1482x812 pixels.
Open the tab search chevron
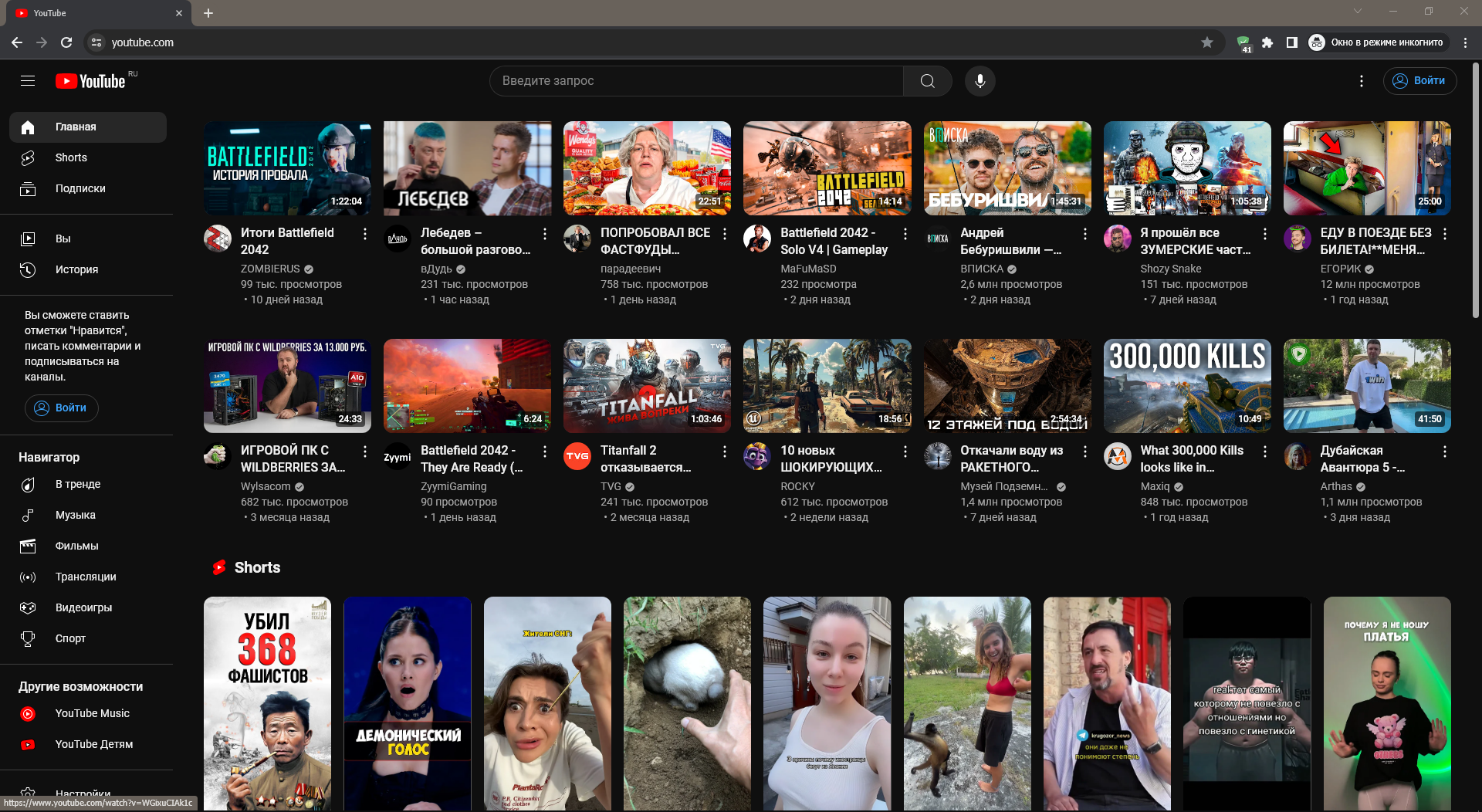1358,11
